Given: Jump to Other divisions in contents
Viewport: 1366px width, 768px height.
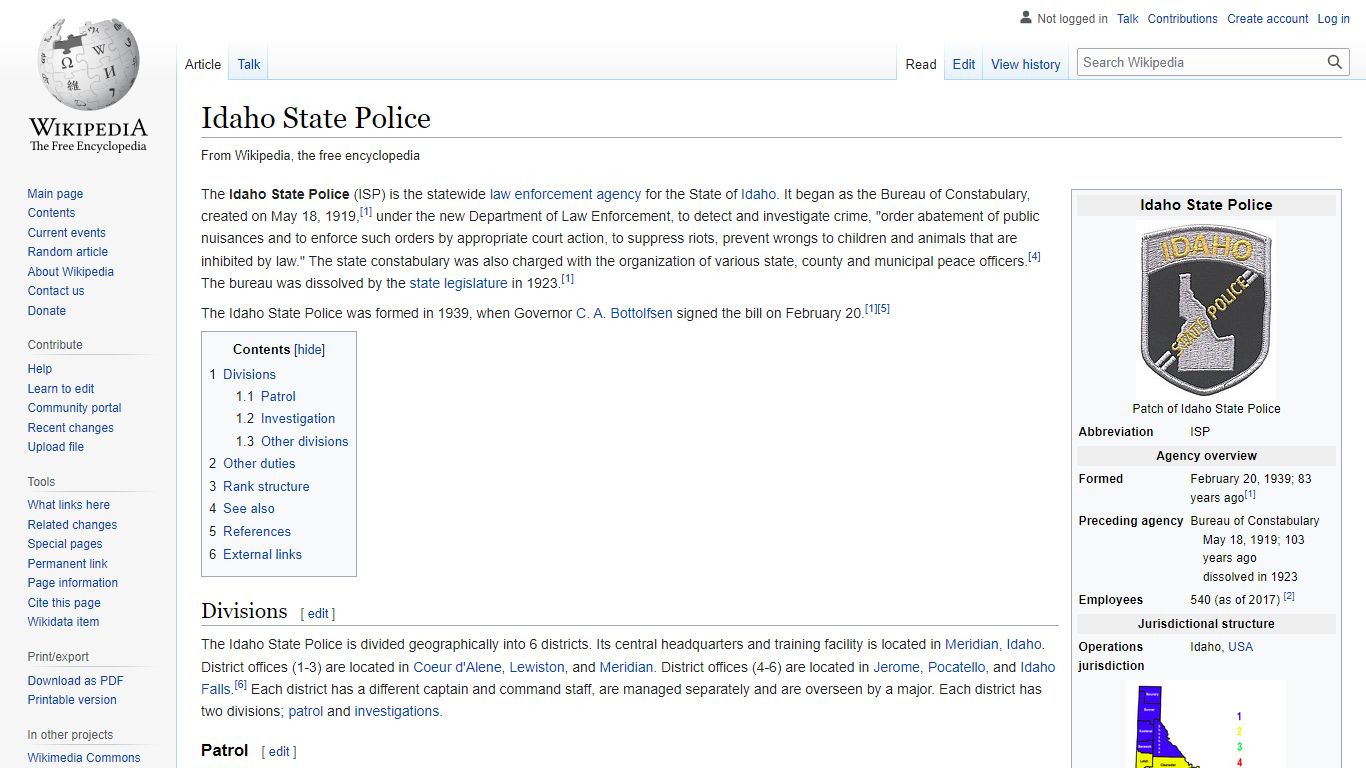Looking at the screenshot, I should click(292, 441).
